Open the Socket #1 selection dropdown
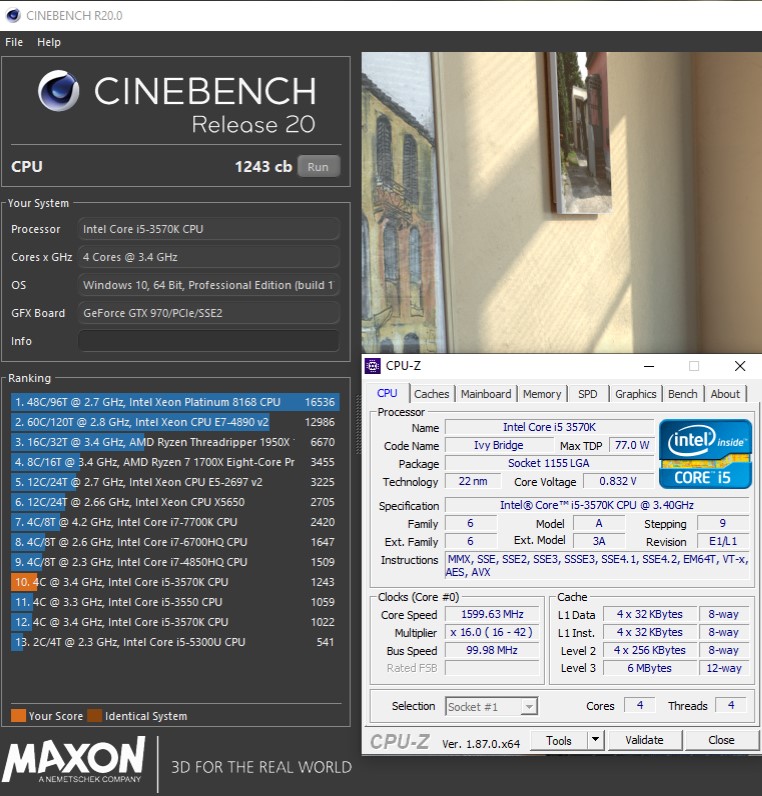Viewport: 762px width, 796px height. click(x=491, y=707)
